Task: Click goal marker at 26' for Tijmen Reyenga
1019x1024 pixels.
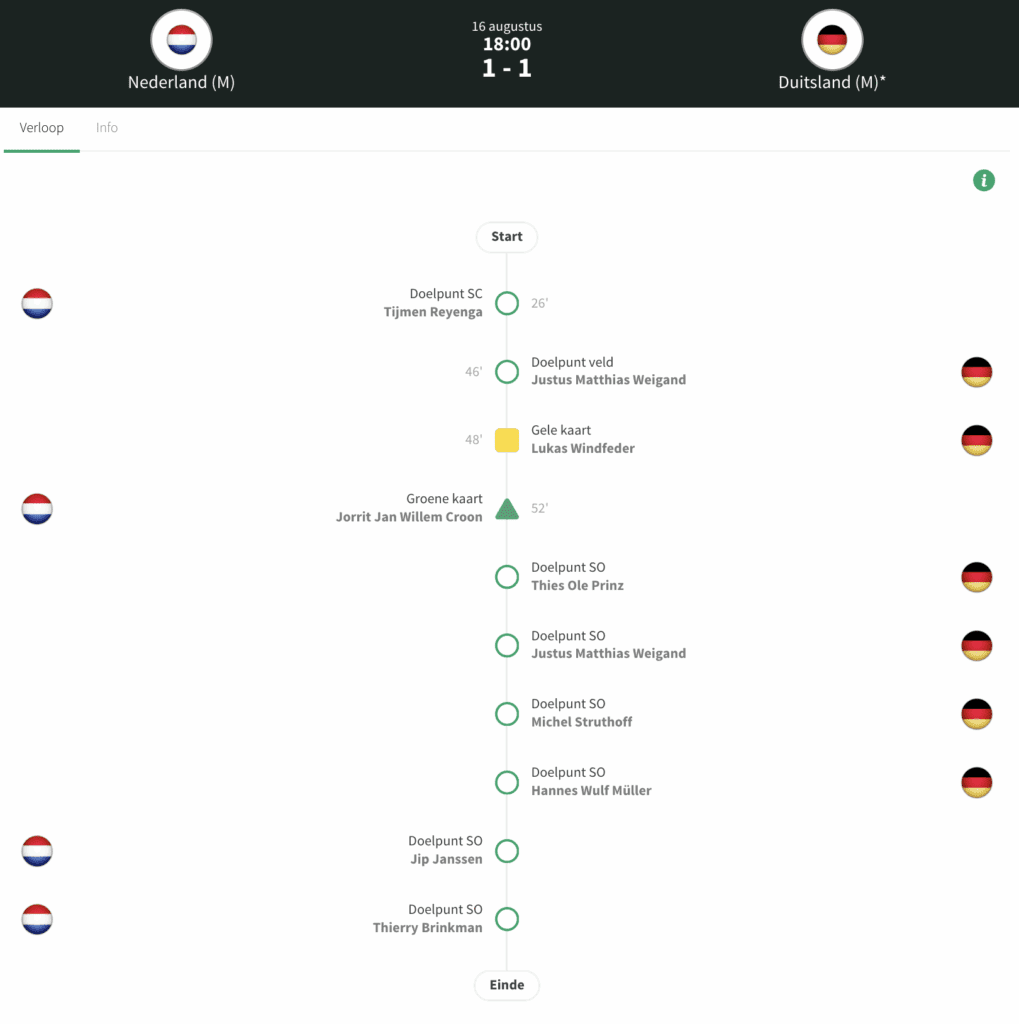Action: coord(507,303)
